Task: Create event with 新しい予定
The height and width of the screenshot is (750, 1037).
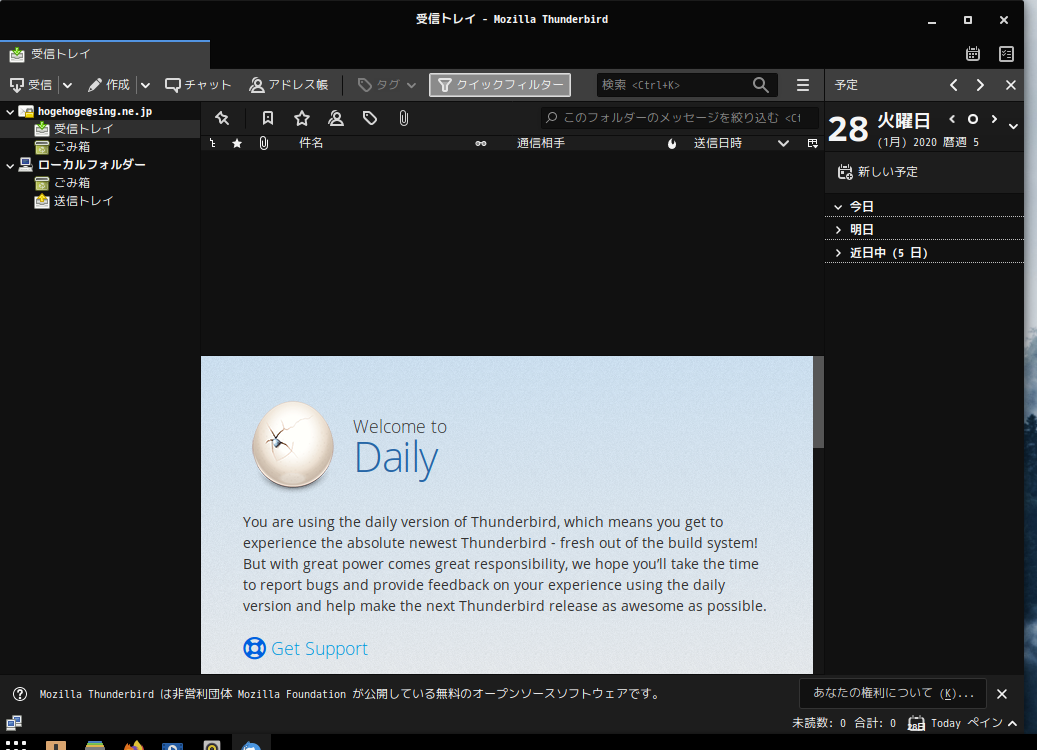Action: click(878, 172)
